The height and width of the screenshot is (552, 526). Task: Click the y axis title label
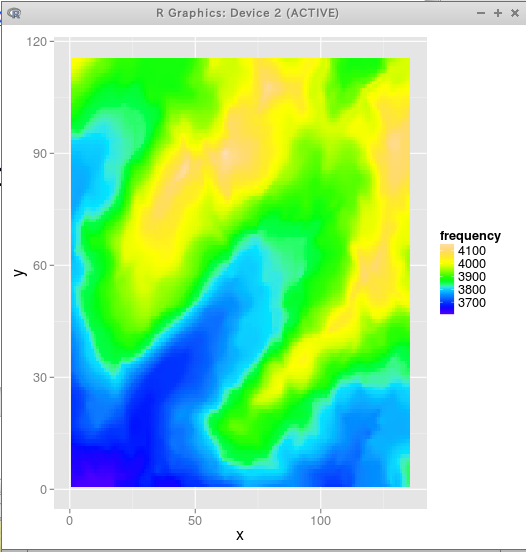click(x=20, y=272)
